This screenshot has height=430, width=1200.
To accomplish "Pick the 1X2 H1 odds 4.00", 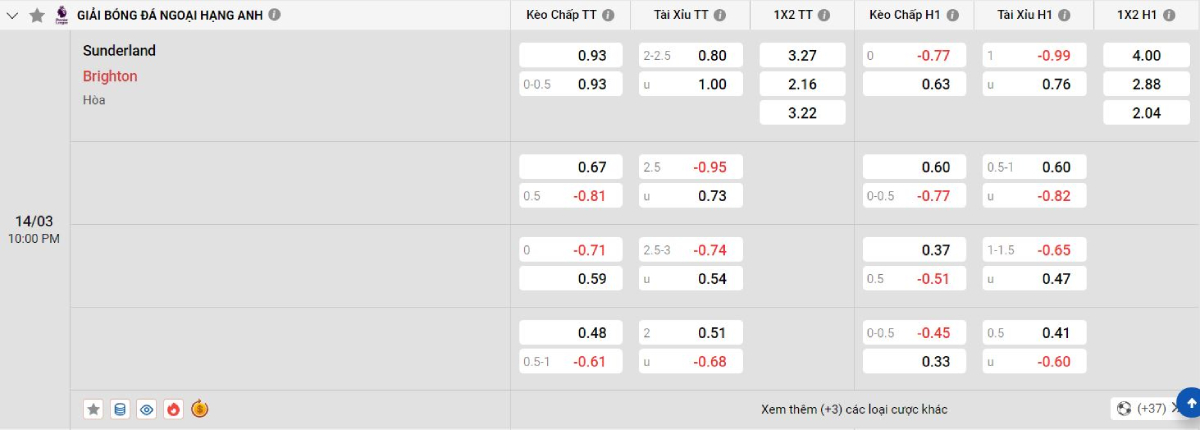I will 1146,56.
